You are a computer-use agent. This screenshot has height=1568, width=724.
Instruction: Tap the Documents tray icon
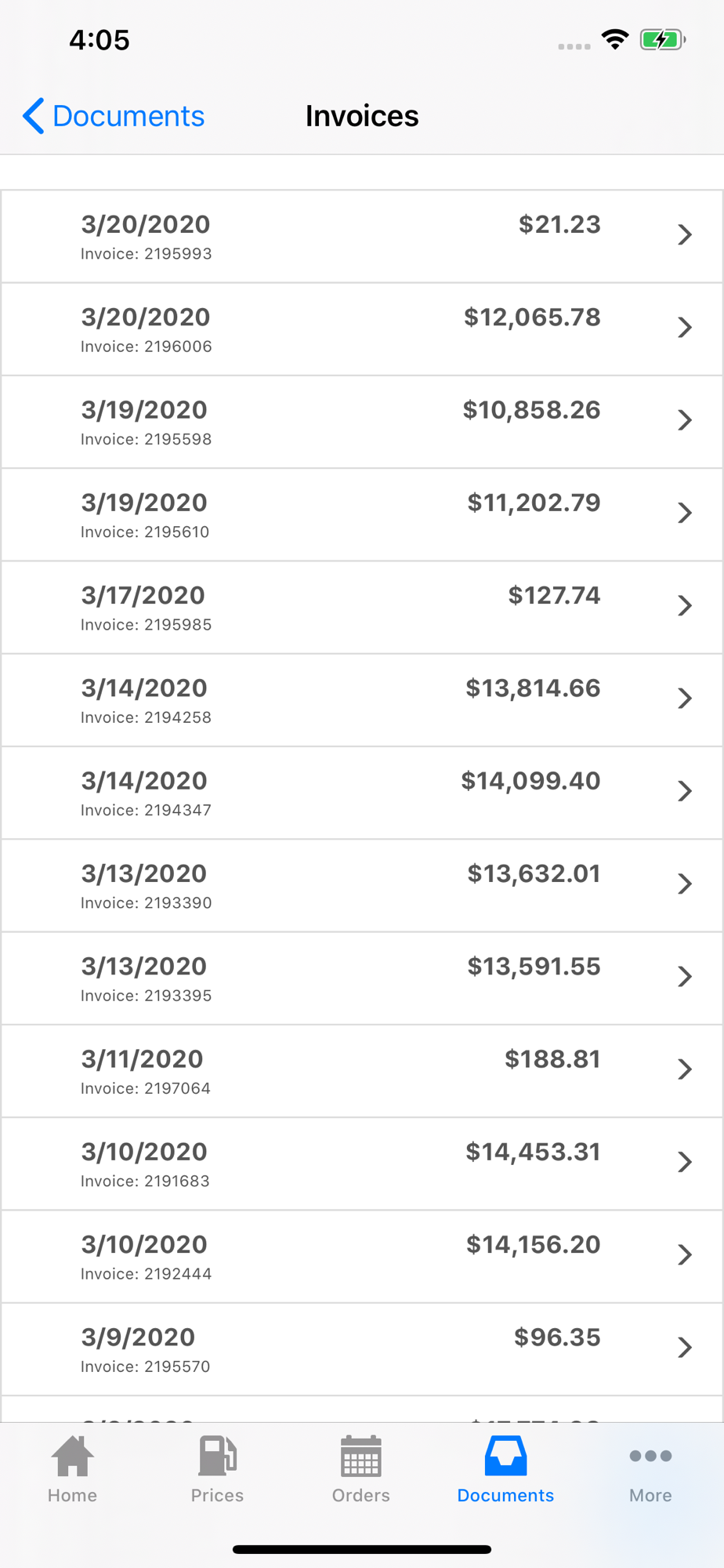click(x=505, y=1456)
